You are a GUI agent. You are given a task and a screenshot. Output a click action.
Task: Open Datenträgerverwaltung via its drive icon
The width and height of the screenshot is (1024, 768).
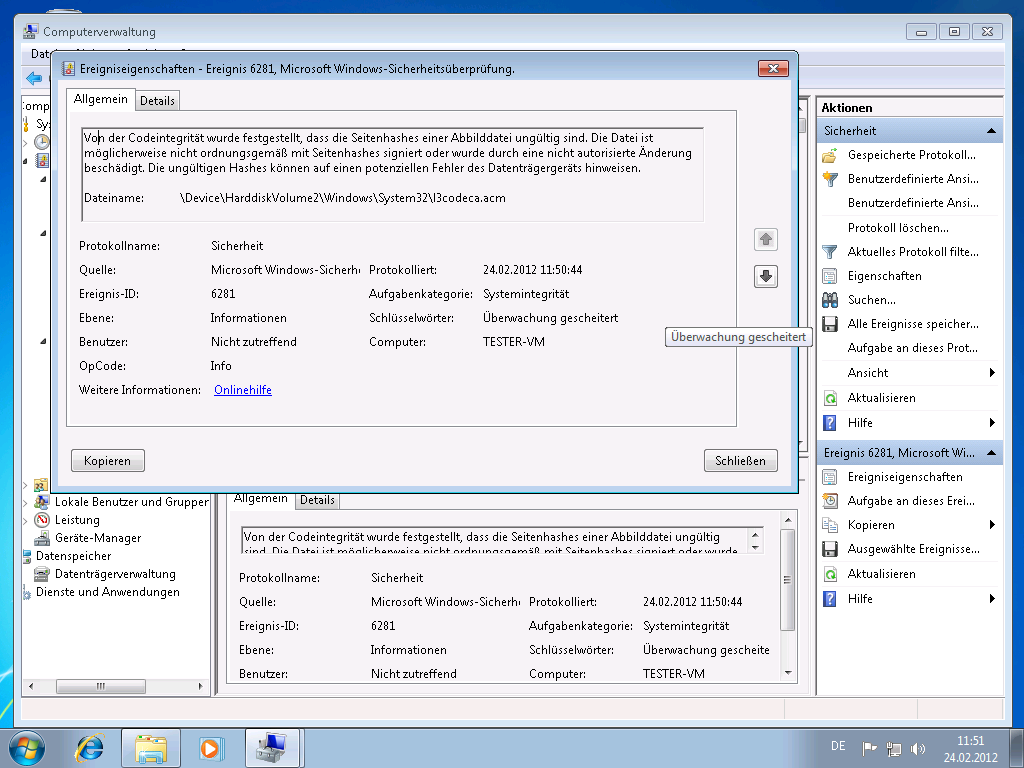point(42,574)
